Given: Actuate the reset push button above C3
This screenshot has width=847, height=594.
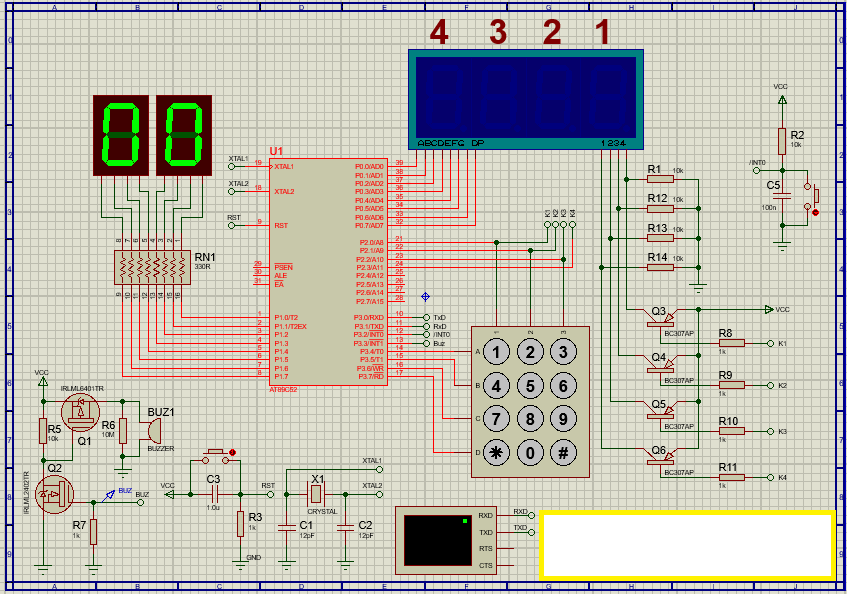Looking at the screenshot, I should (x=218, y=455).
